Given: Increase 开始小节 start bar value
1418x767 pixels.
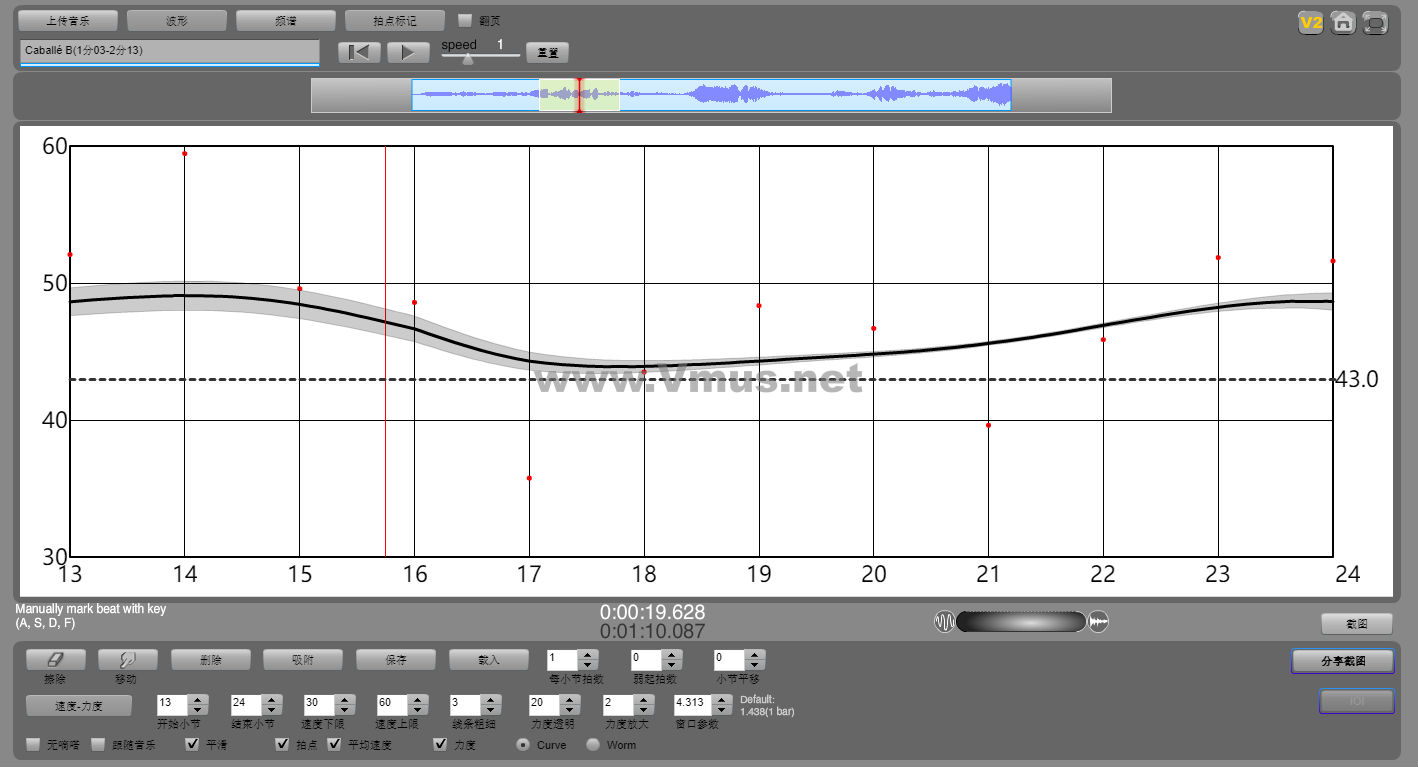Looking at the screenshot, I should pyautogui.click(x=198, y=699).
